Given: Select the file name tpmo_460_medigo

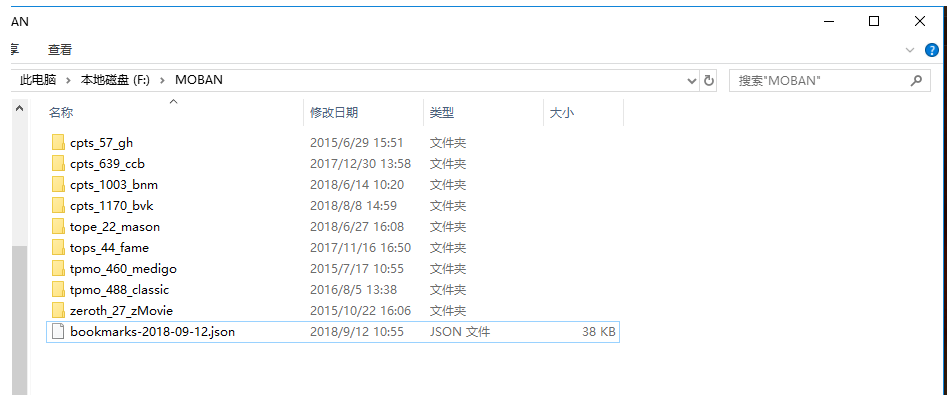Looking at the screenshot, I should [123, 269].
